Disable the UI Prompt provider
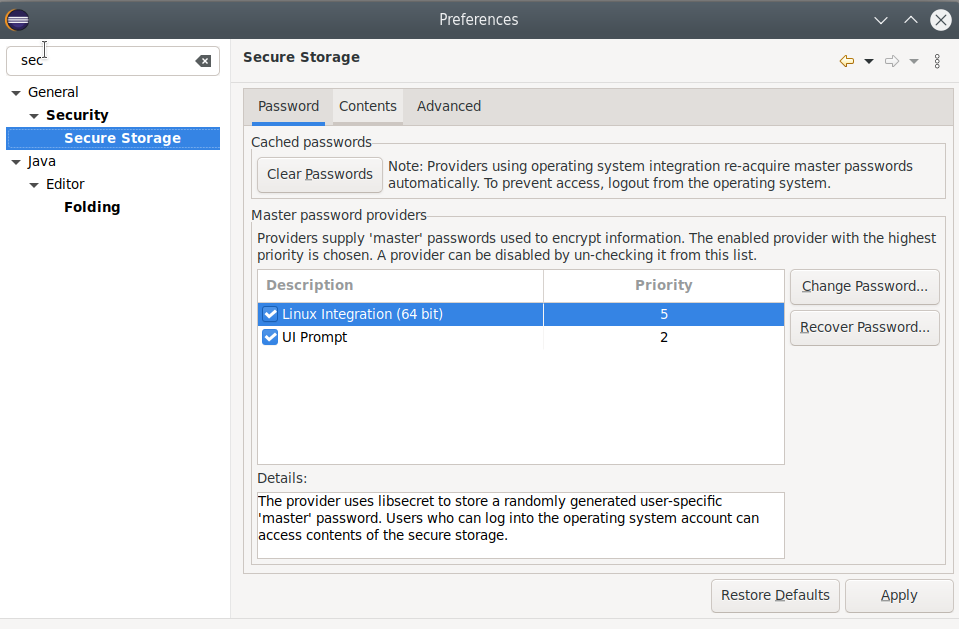The height and width of the screenshot is (629, 959). tap(269, 337)
